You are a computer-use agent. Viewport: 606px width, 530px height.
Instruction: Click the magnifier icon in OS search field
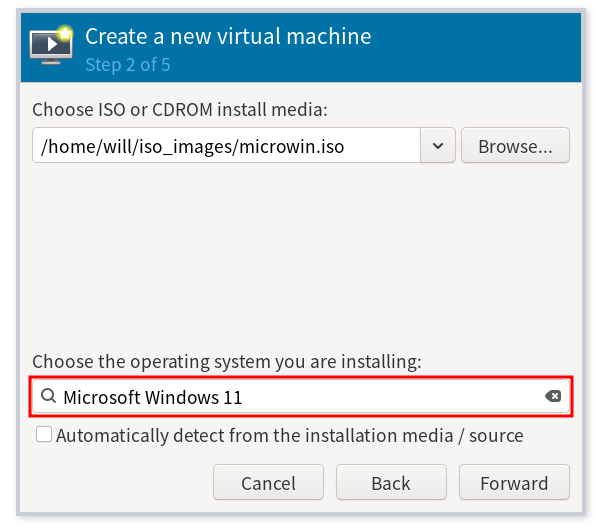pos(47,397)
